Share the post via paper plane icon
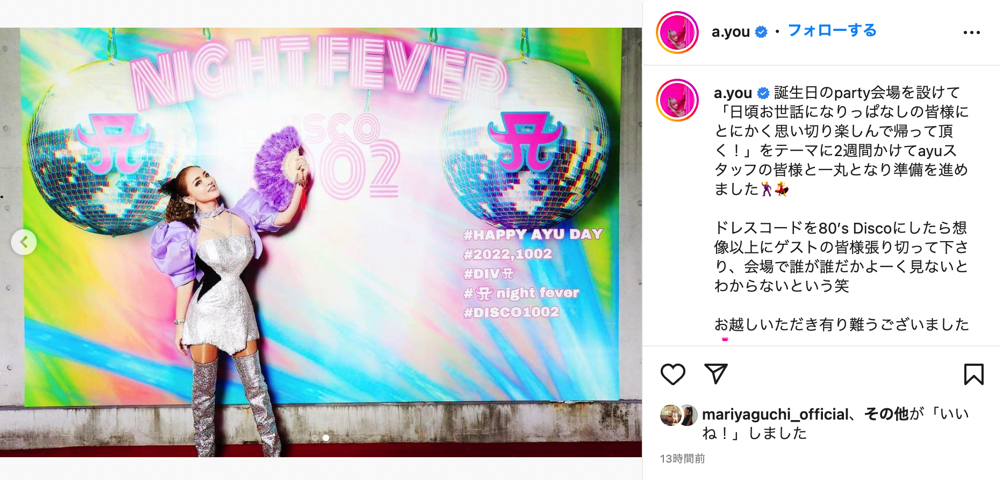 tap(716, 374)
